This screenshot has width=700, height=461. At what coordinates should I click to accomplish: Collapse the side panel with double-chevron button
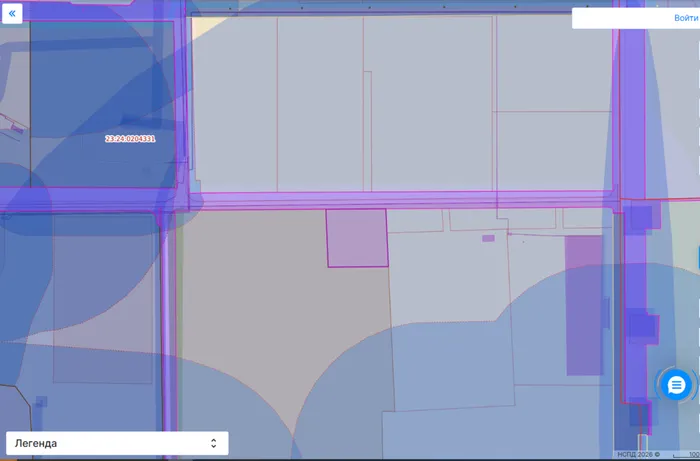[x=12, y=13]
